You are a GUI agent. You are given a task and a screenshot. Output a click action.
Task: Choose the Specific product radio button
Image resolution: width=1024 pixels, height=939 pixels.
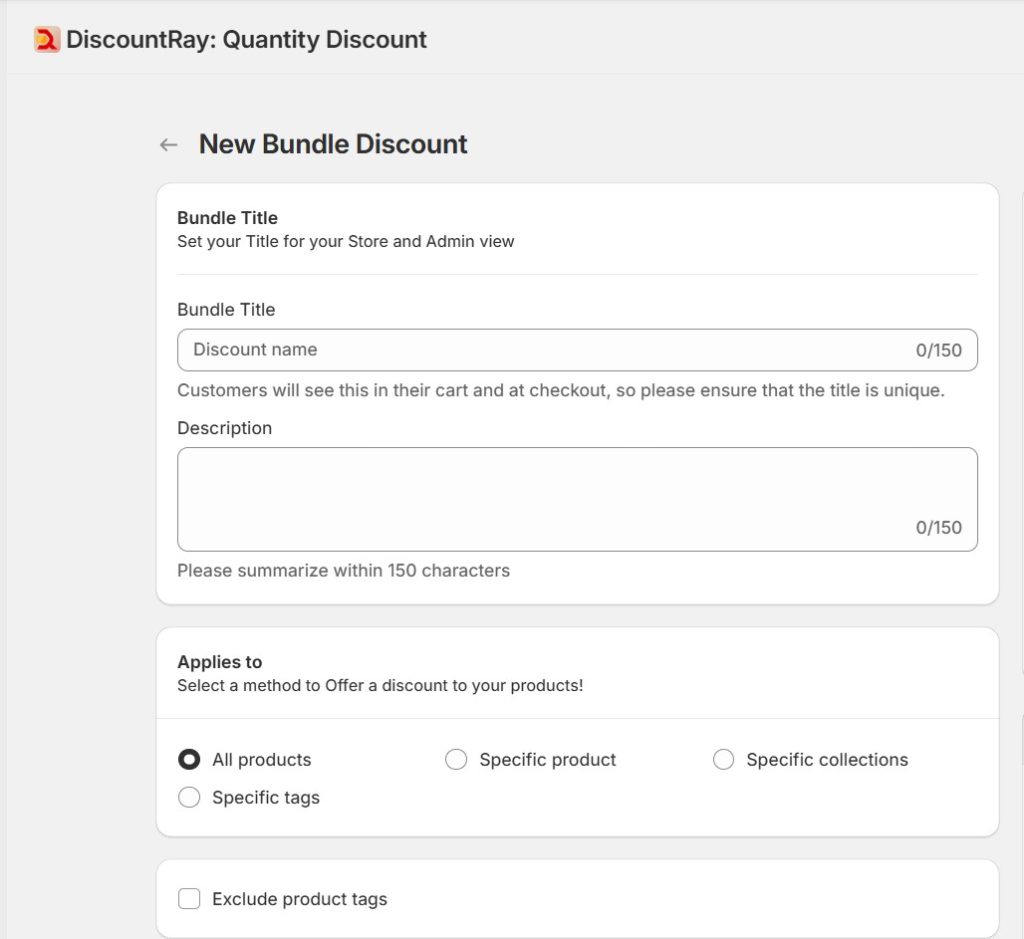[456, 760]
